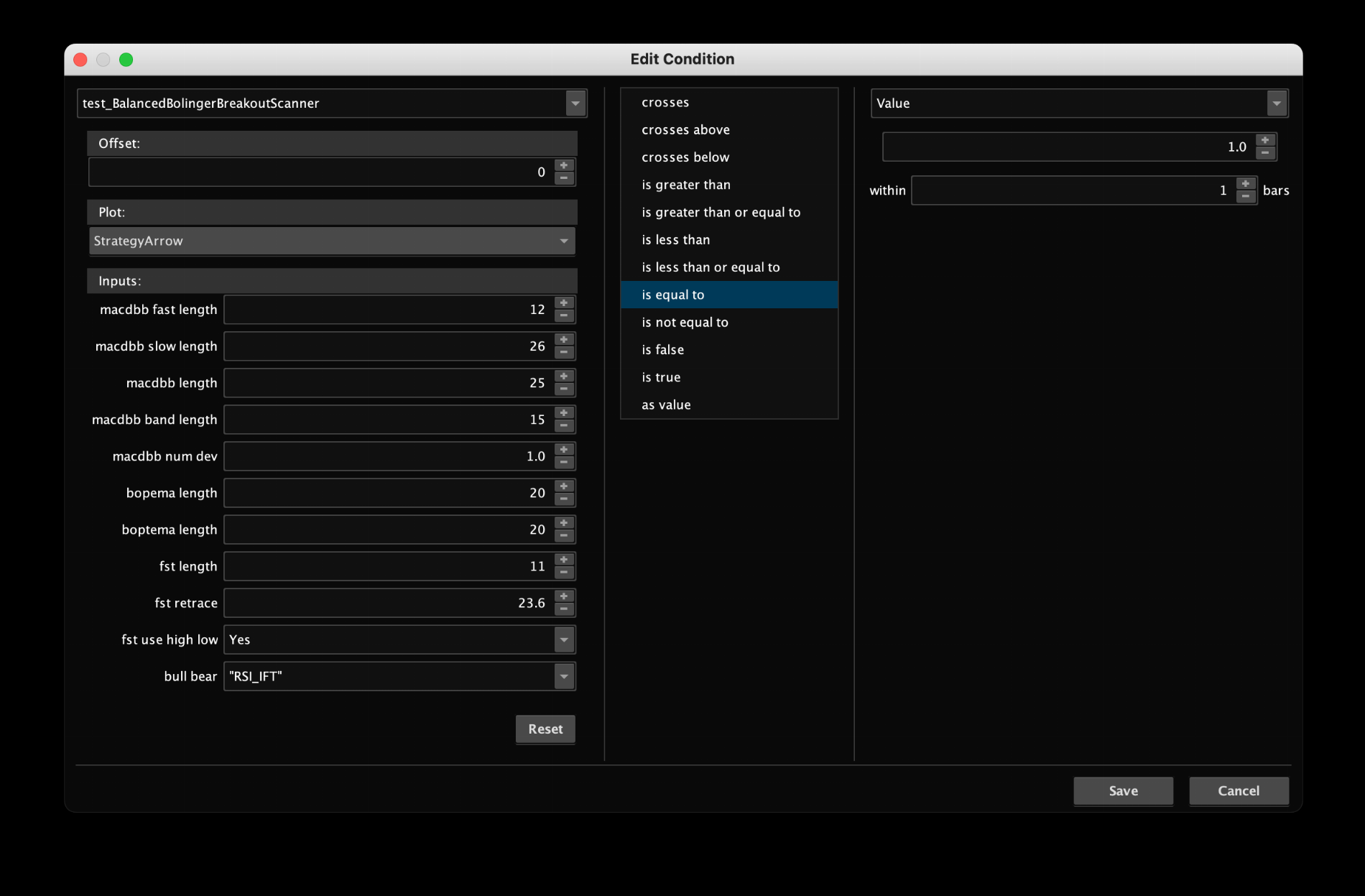Increase macdbb fast length with plus
Image resolution: width=1365 pixels, height=896 pixels.
pyautogui.click(x=564, y=303)
